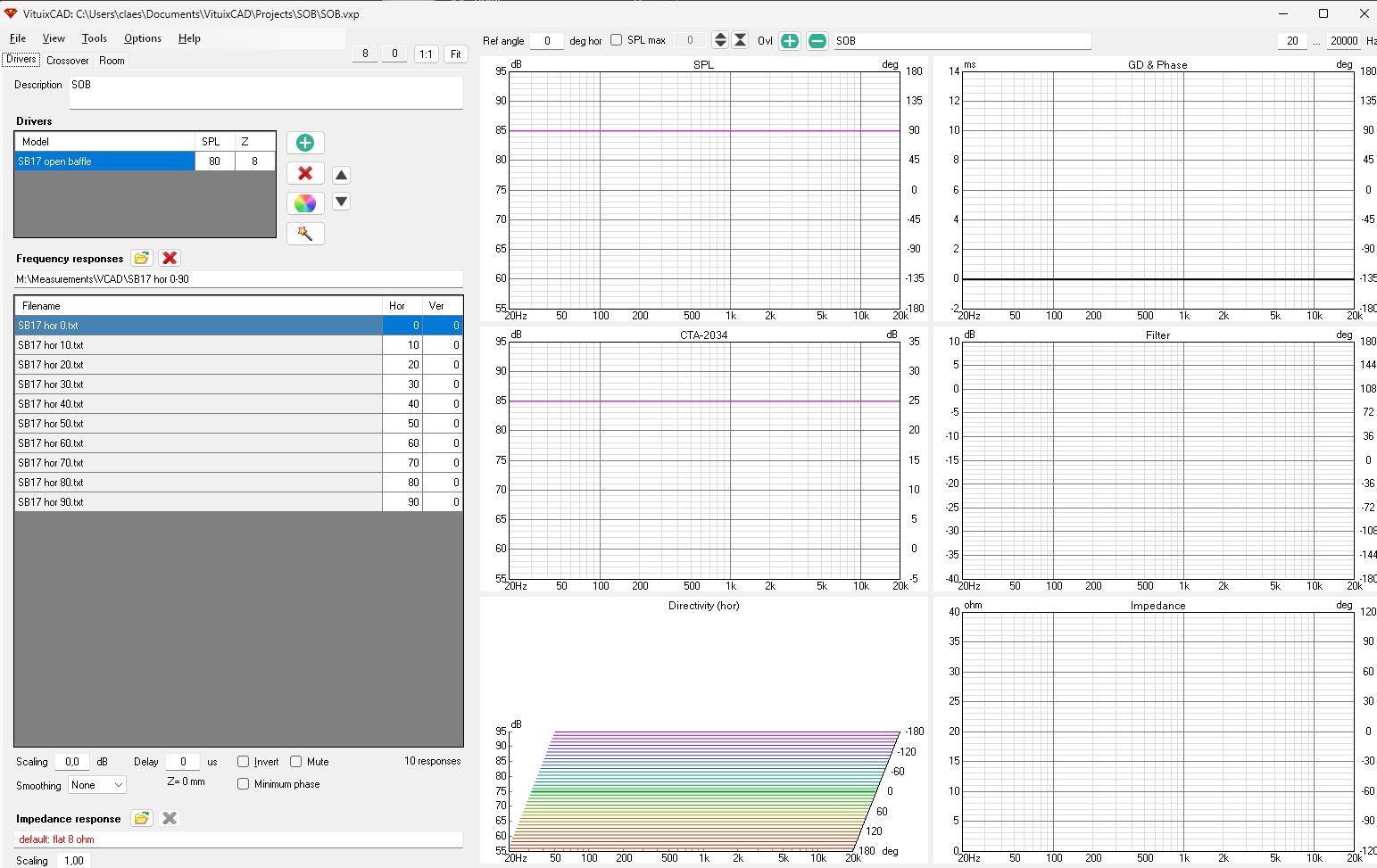Image resolution: width=1377 pixels, height=868 pixels.
Task: Select file 'SB17 hor 90.txt'
Action: click(x=198, y=502)
